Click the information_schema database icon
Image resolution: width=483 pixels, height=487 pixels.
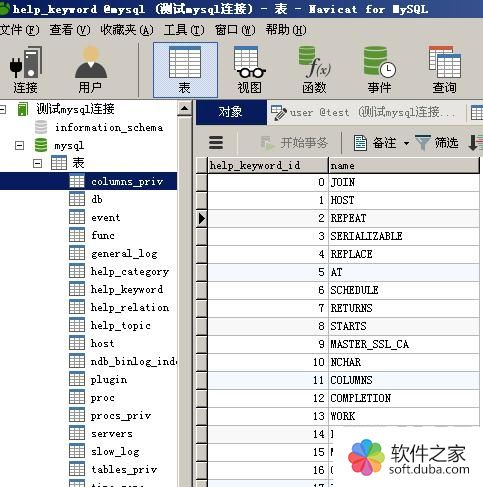41,127
